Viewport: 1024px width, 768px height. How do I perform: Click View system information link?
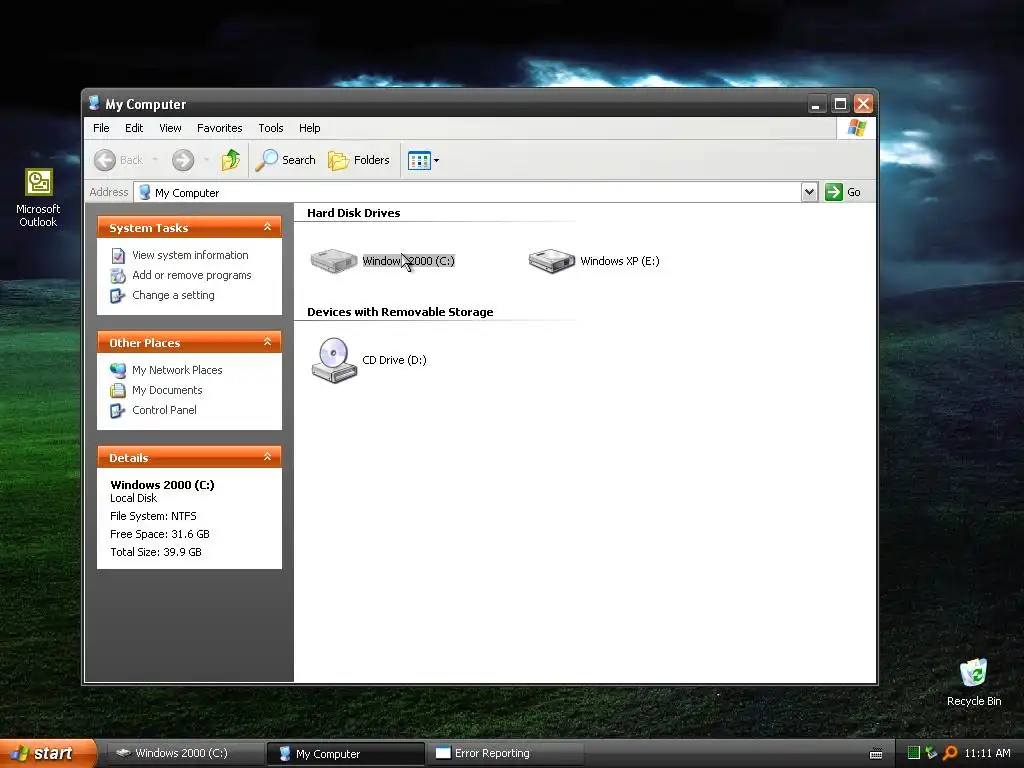(190, 255)
